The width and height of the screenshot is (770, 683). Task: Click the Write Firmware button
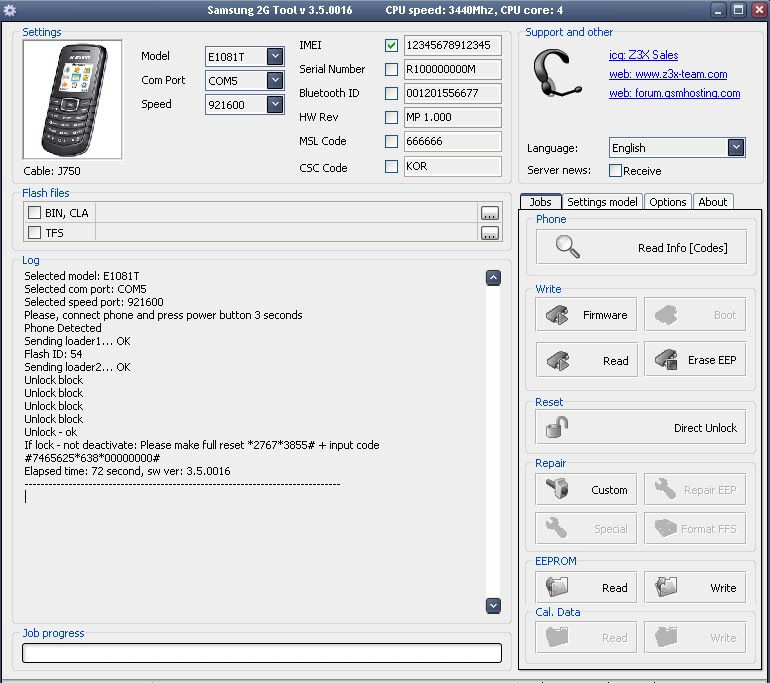click(x=586, y=315)
